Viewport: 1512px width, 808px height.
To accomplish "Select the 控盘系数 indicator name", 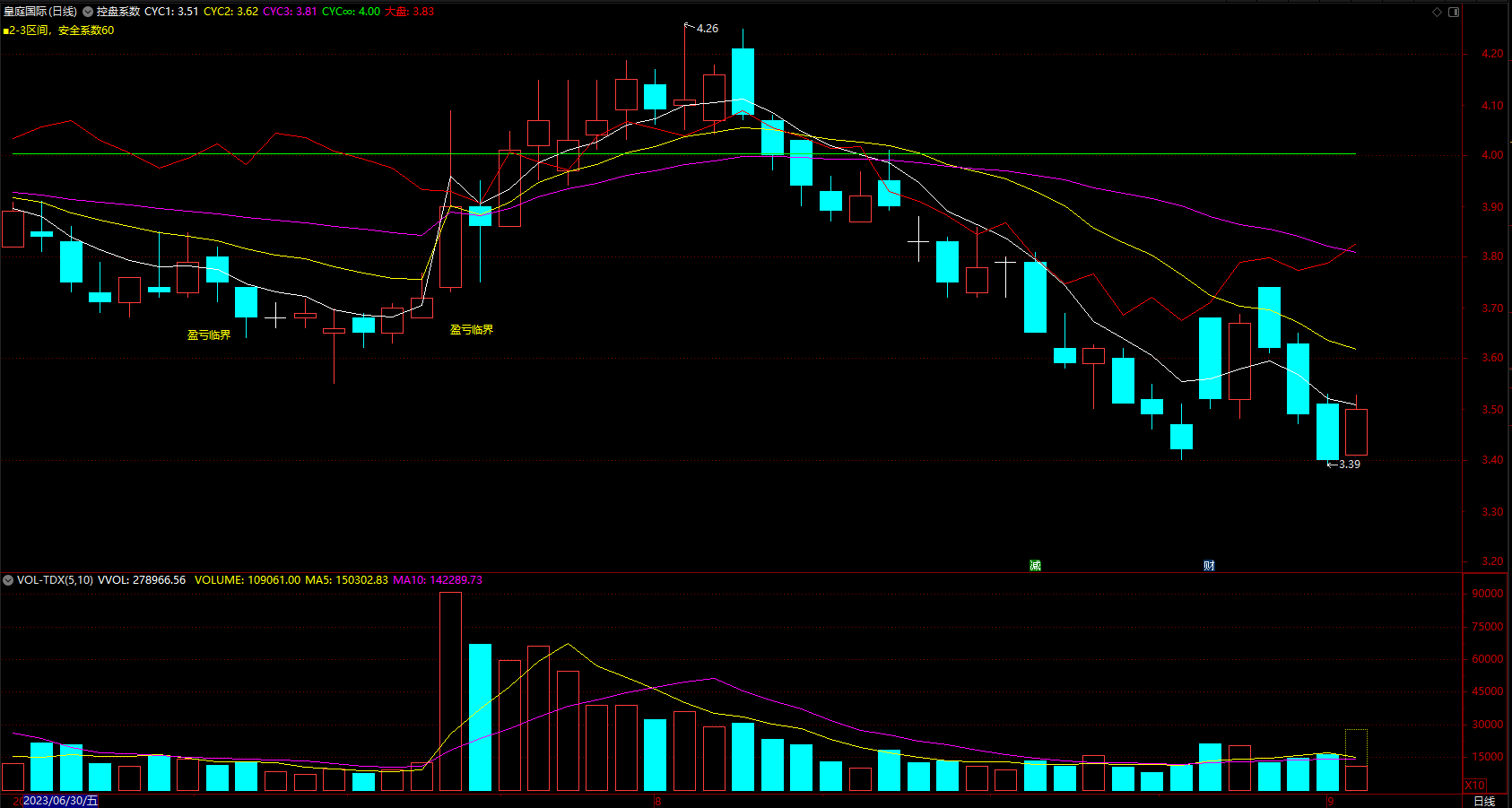I will [x=118, y=12].
